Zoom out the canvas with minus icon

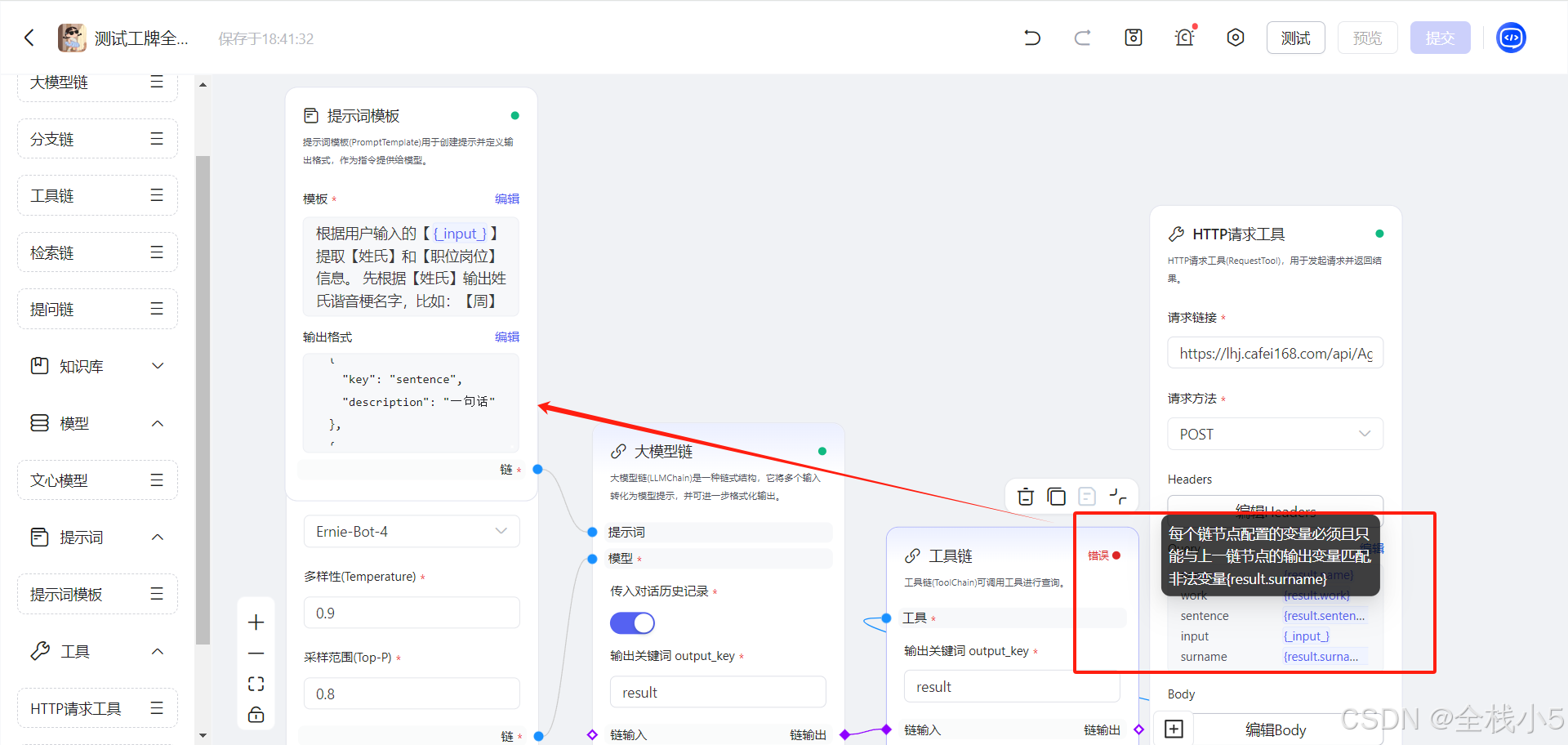tap(256, 654)
